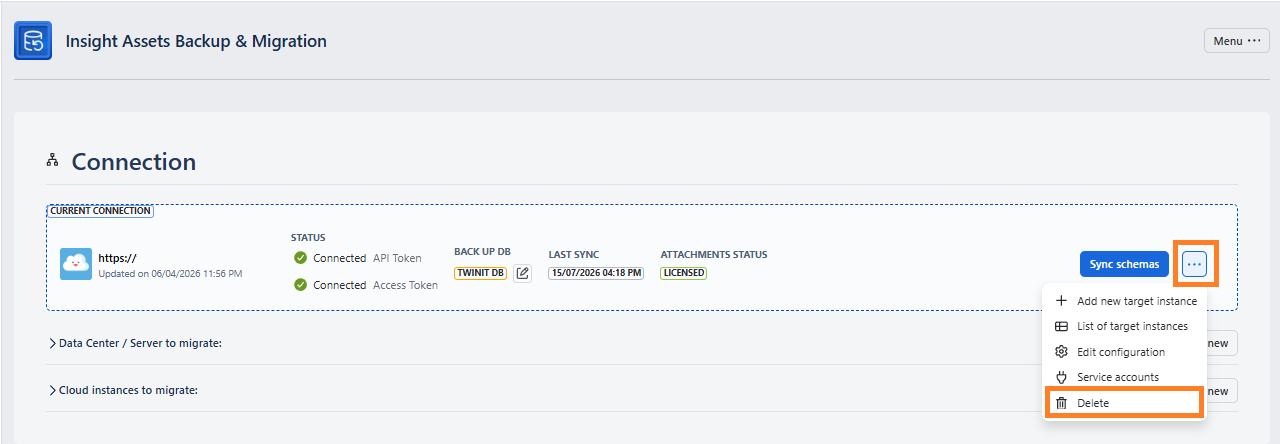The height and width of the screenshot is (444, 1280).
Task: Expand Cloud instances to migrate
Action: [124, 390]
